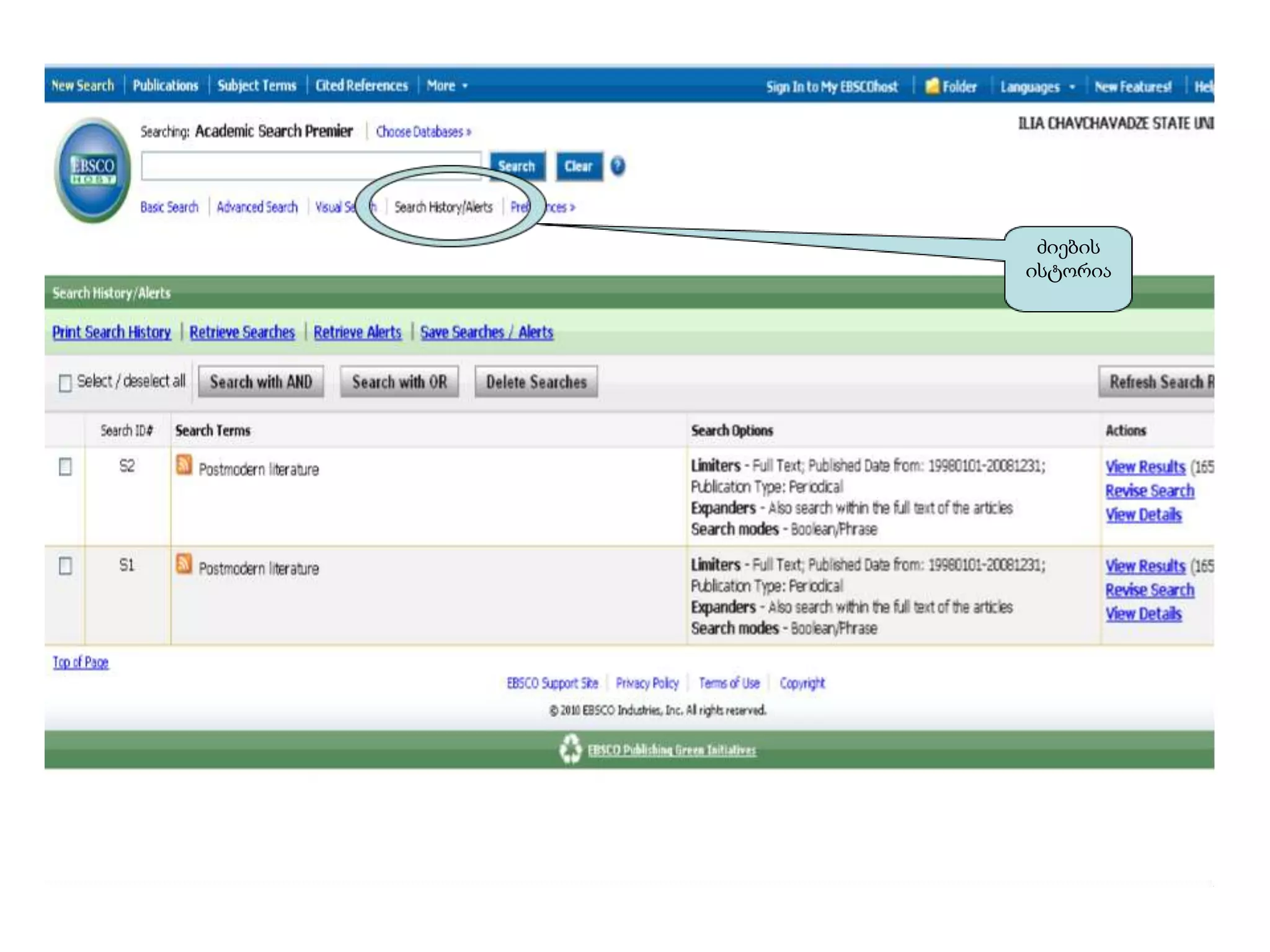
Task: Click the blue help question mark icon
Action: (x=618, y=166)
